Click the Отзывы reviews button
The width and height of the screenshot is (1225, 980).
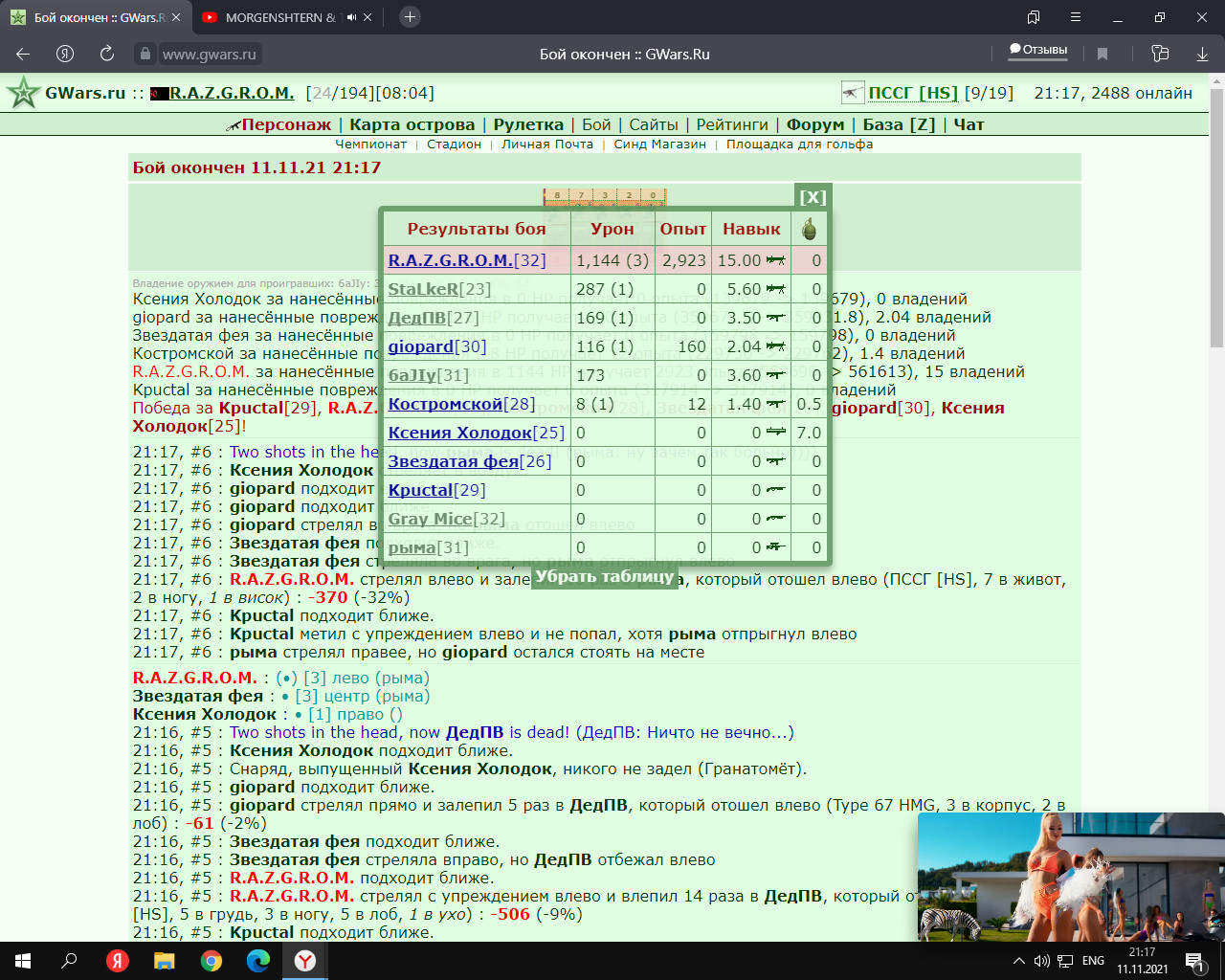tap(1038, 50)
